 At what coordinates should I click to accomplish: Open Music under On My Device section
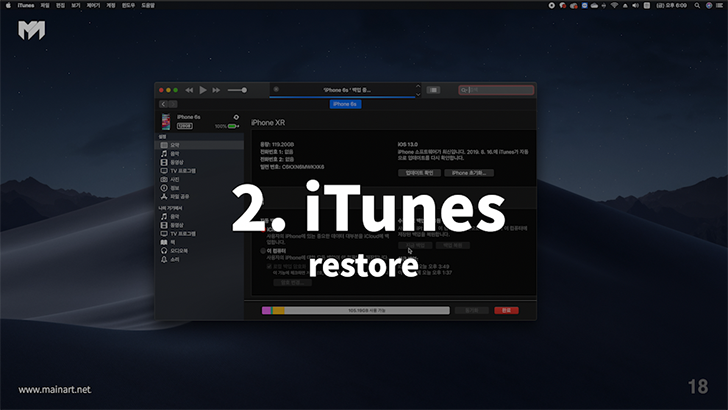199,216
